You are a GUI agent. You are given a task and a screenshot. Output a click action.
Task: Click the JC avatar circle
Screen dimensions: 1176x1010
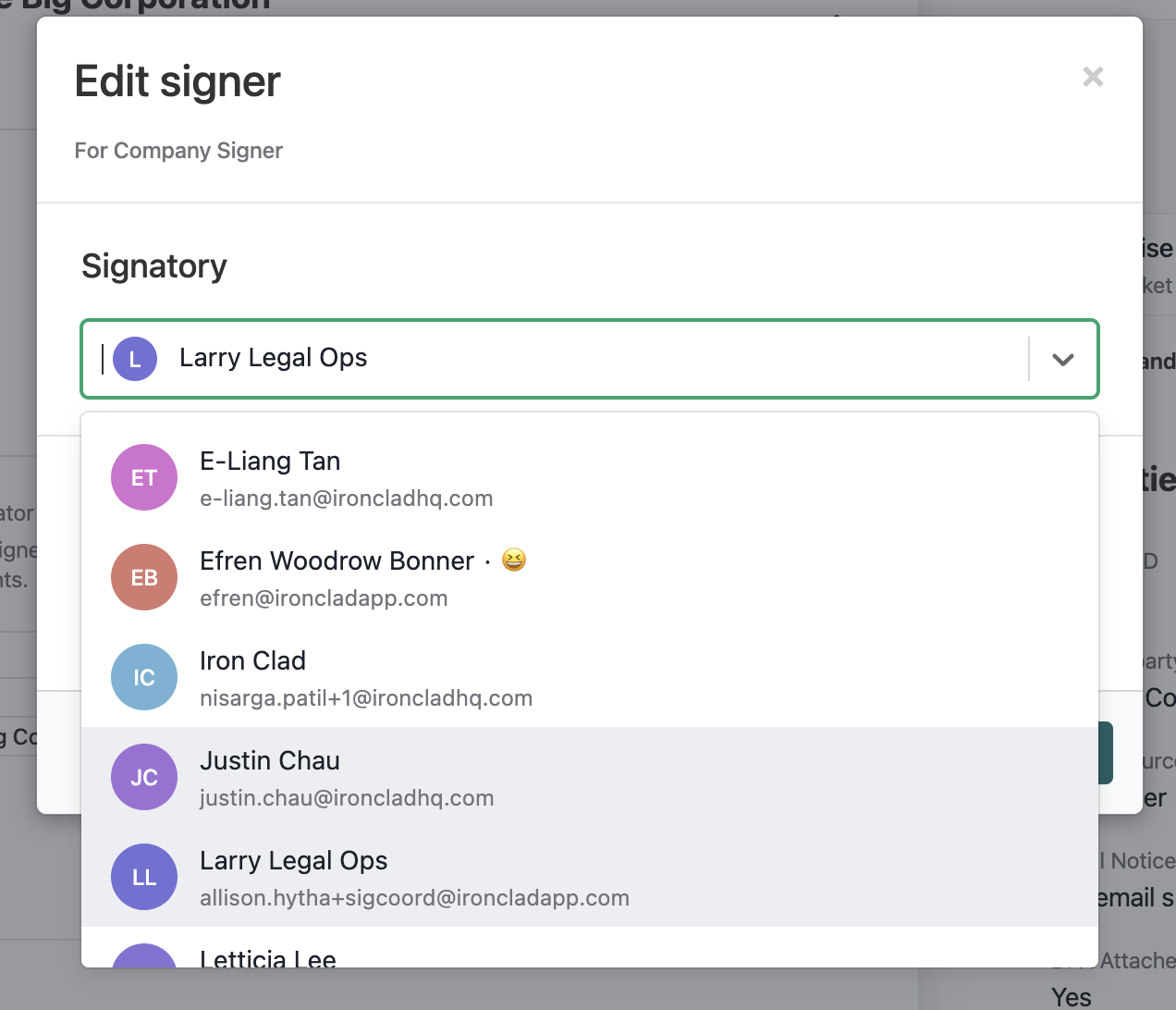[144, 777]
